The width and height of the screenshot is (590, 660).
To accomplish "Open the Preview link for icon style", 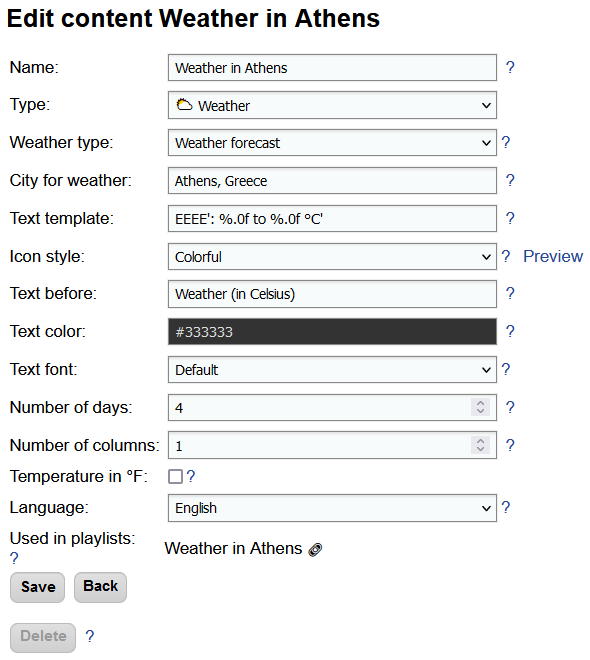I will 553,256.
